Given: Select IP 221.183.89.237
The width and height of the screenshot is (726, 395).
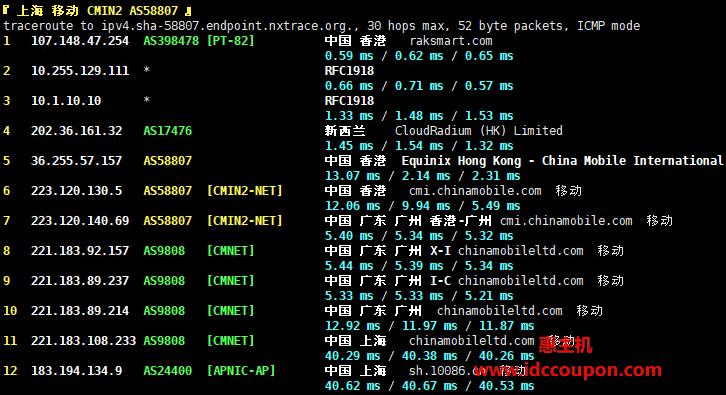Looking at the screenshot, I should click(80, 281).
